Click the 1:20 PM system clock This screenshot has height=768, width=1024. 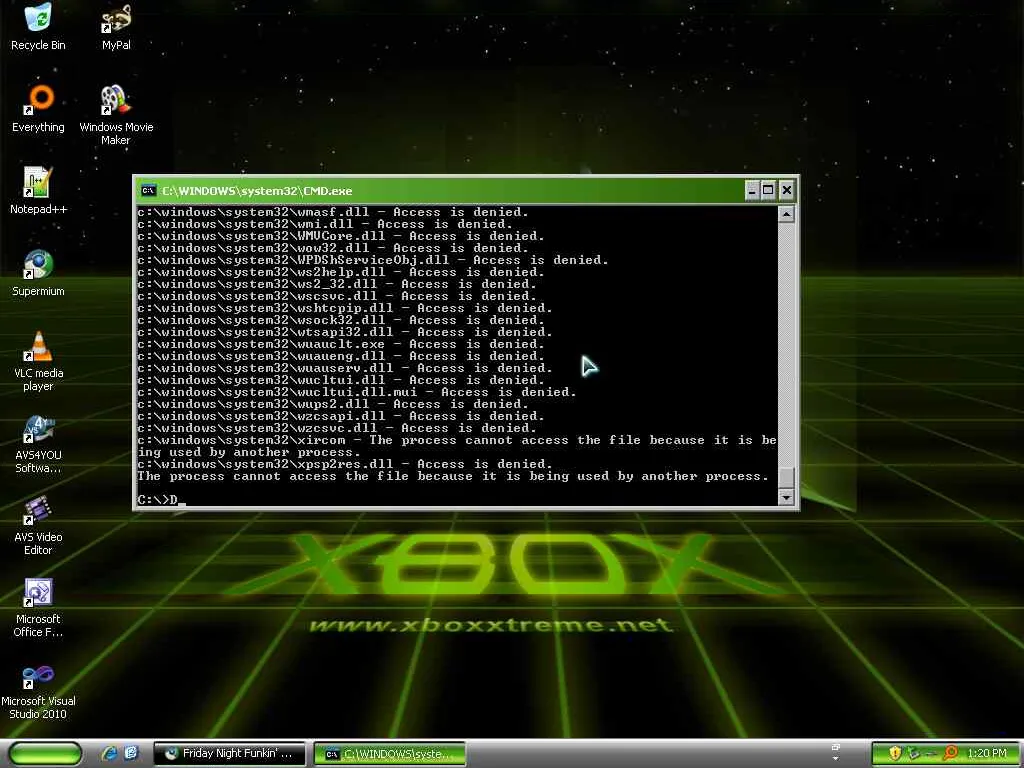point(987,754)
